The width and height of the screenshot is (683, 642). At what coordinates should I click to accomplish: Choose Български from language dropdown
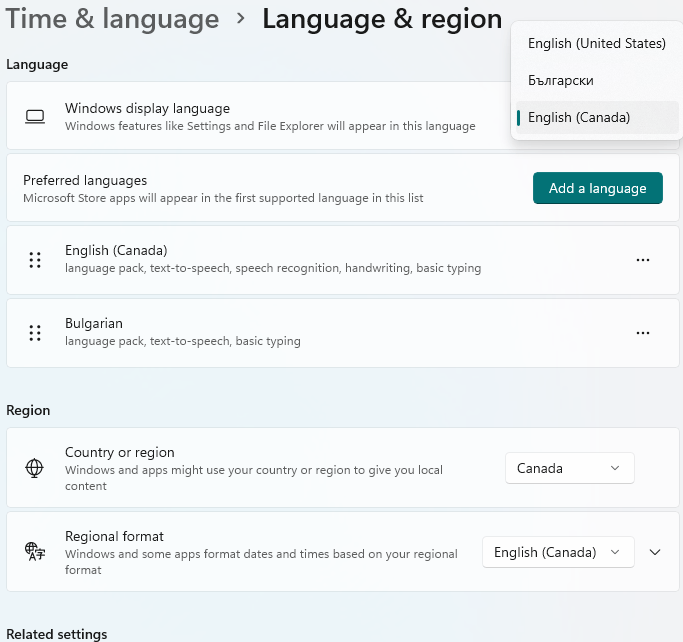[x=597, y=81]
